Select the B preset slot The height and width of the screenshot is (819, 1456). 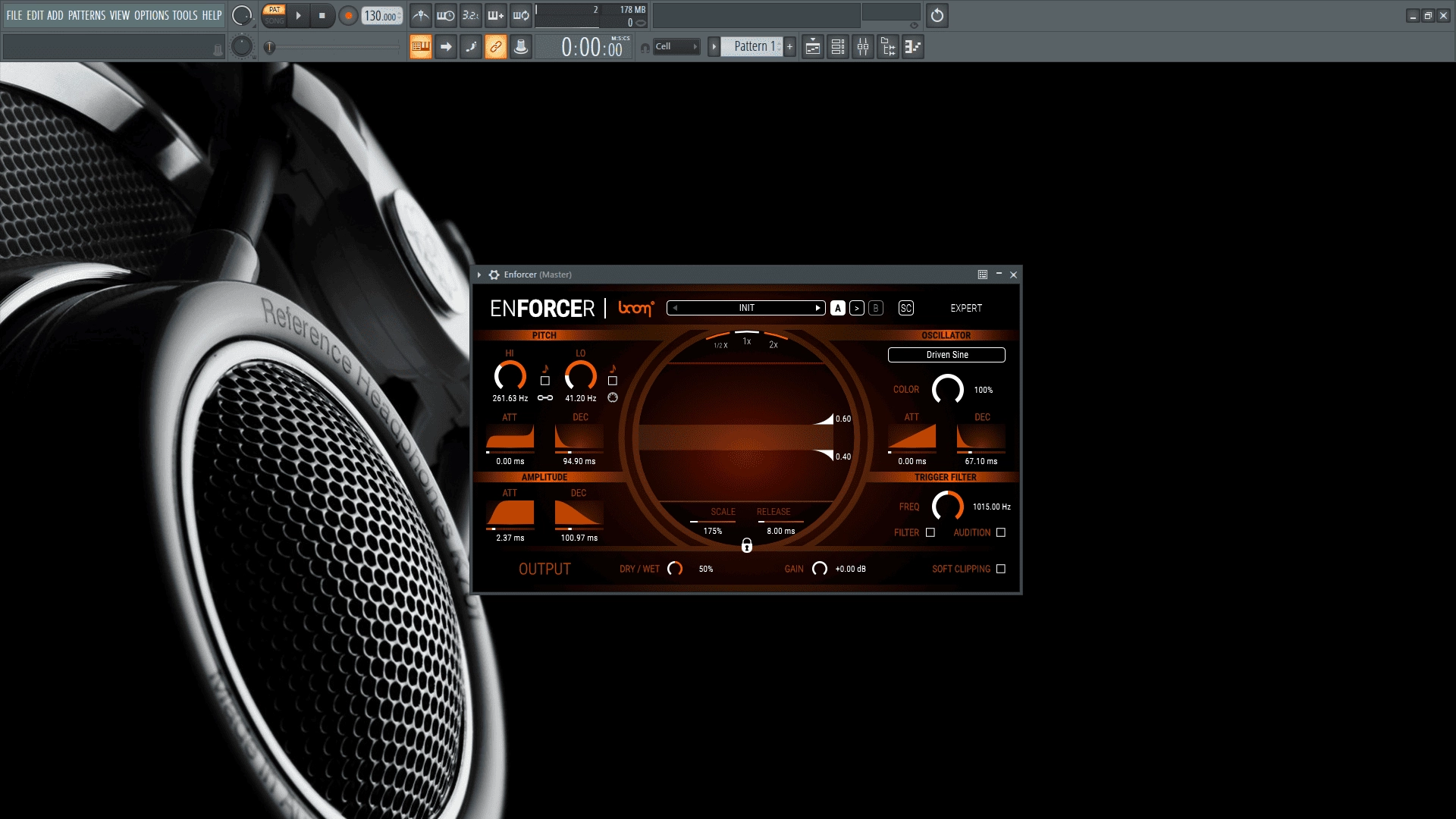click(876, 308)
